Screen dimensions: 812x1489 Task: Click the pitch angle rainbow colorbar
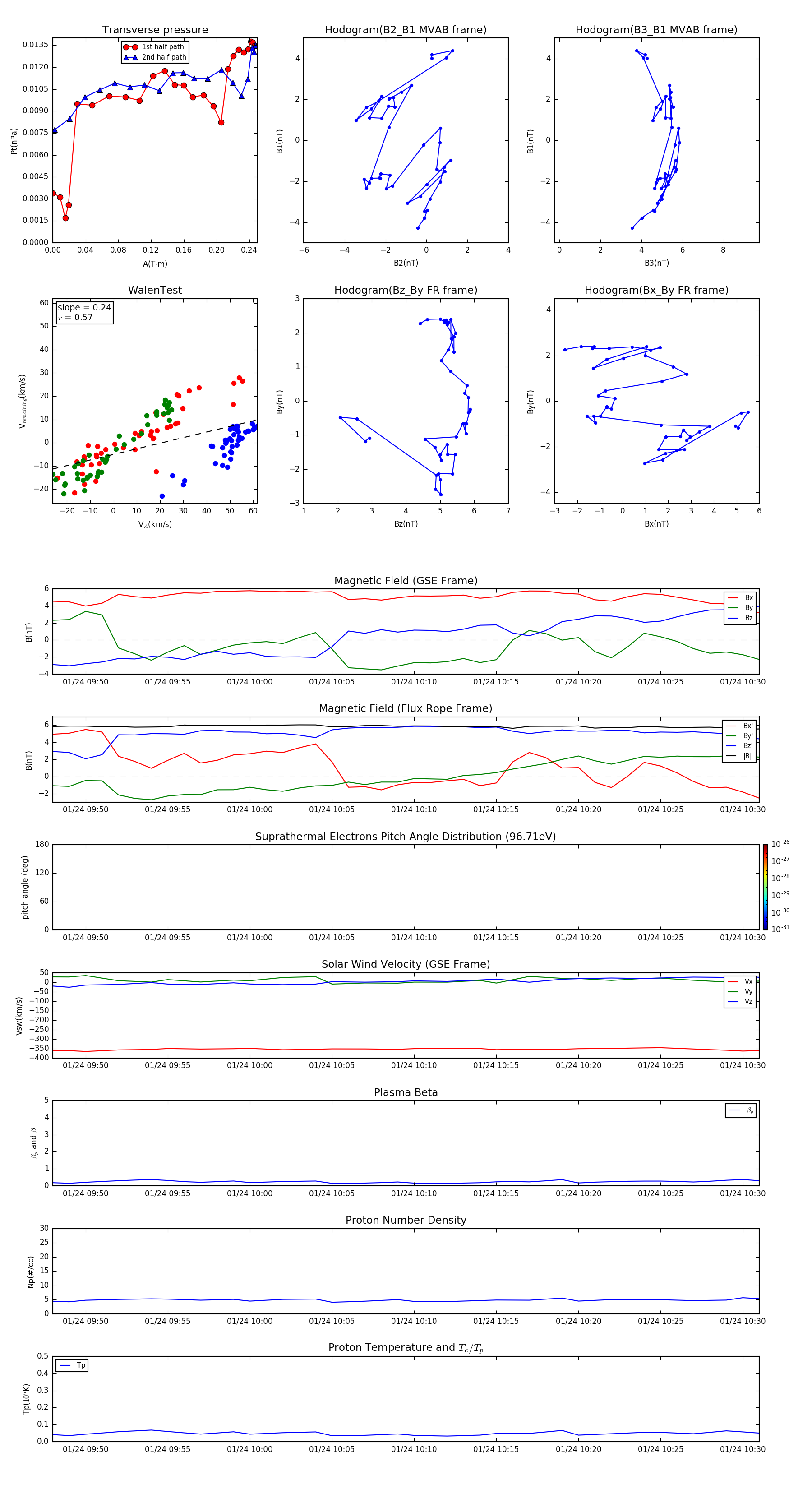(765, 887)
